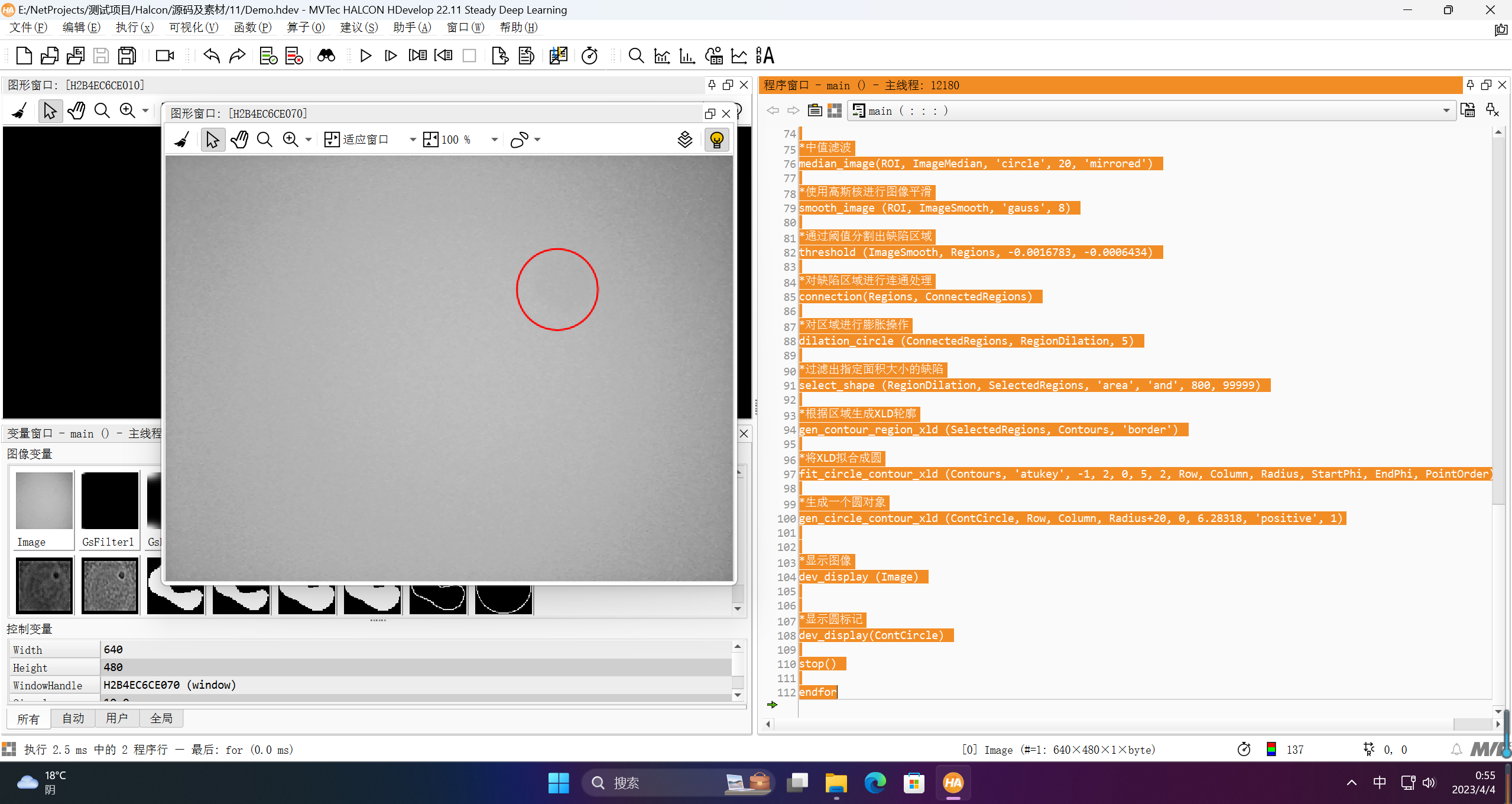
Task: Click the profiler stopwatch toolbar icon
Action: tap(589, 56)
